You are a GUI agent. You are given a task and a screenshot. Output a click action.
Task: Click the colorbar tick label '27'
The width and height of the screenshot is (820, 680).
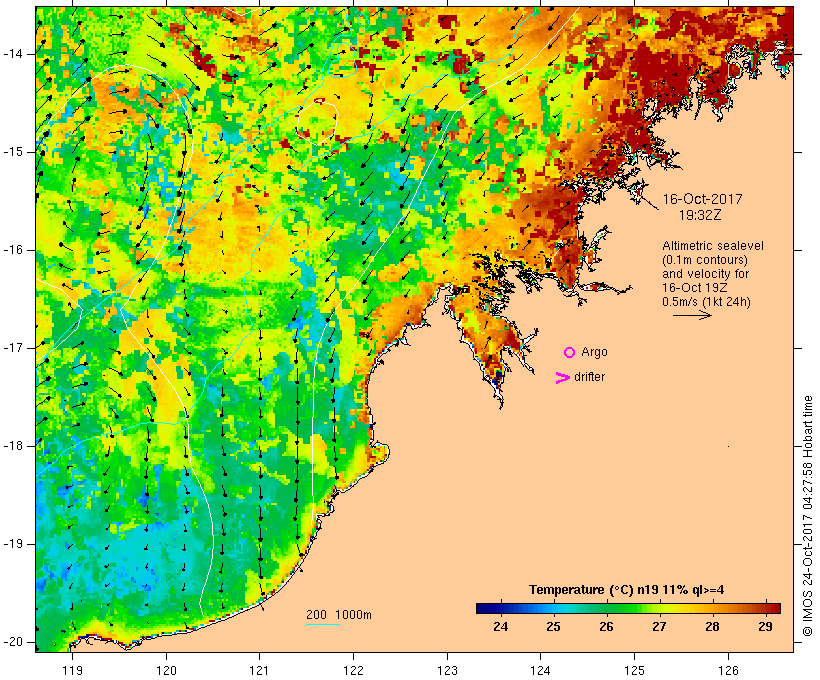[659, 626]
